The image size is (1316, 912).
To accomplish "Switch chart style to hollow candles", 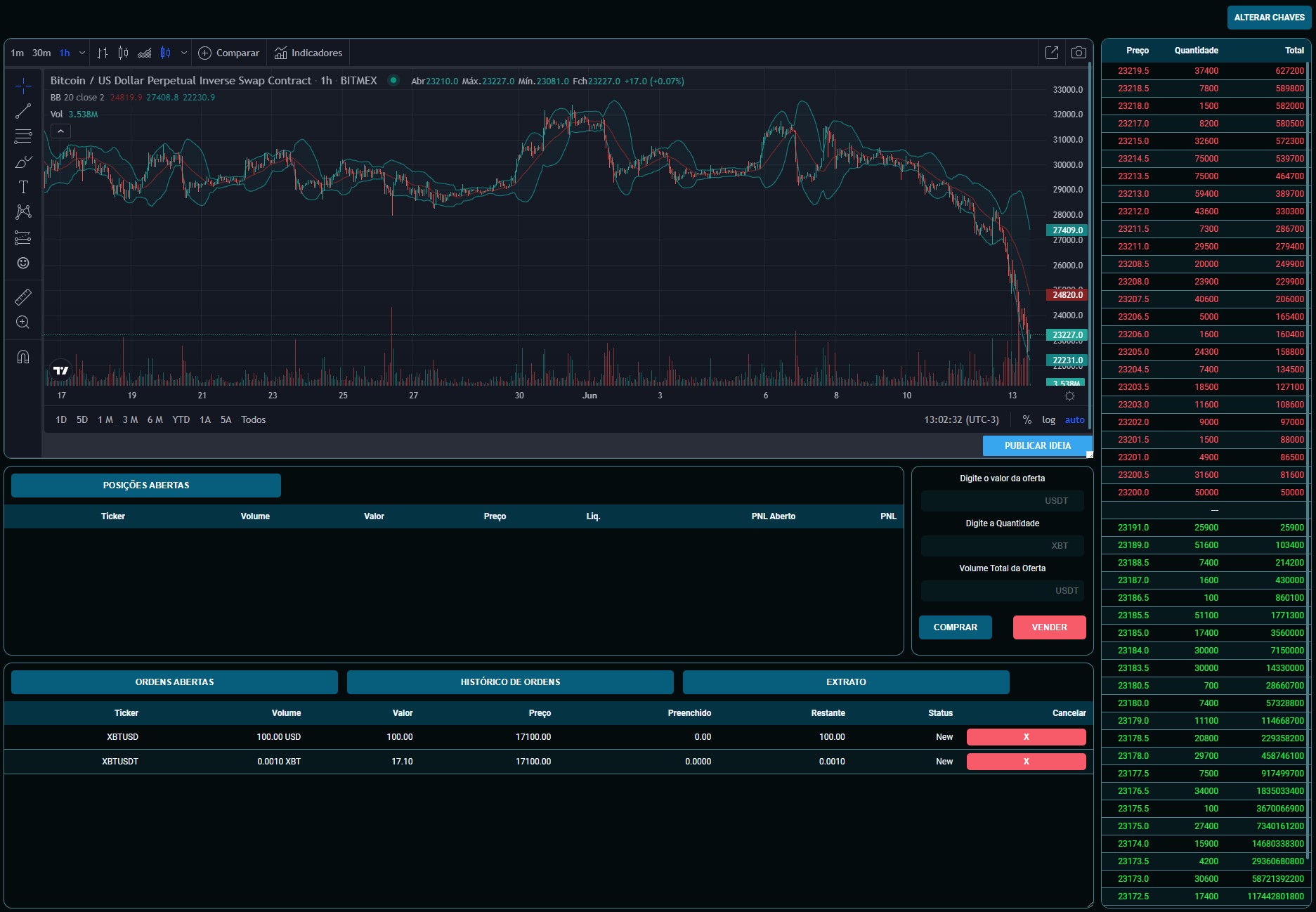I will [x=124, y=53].
